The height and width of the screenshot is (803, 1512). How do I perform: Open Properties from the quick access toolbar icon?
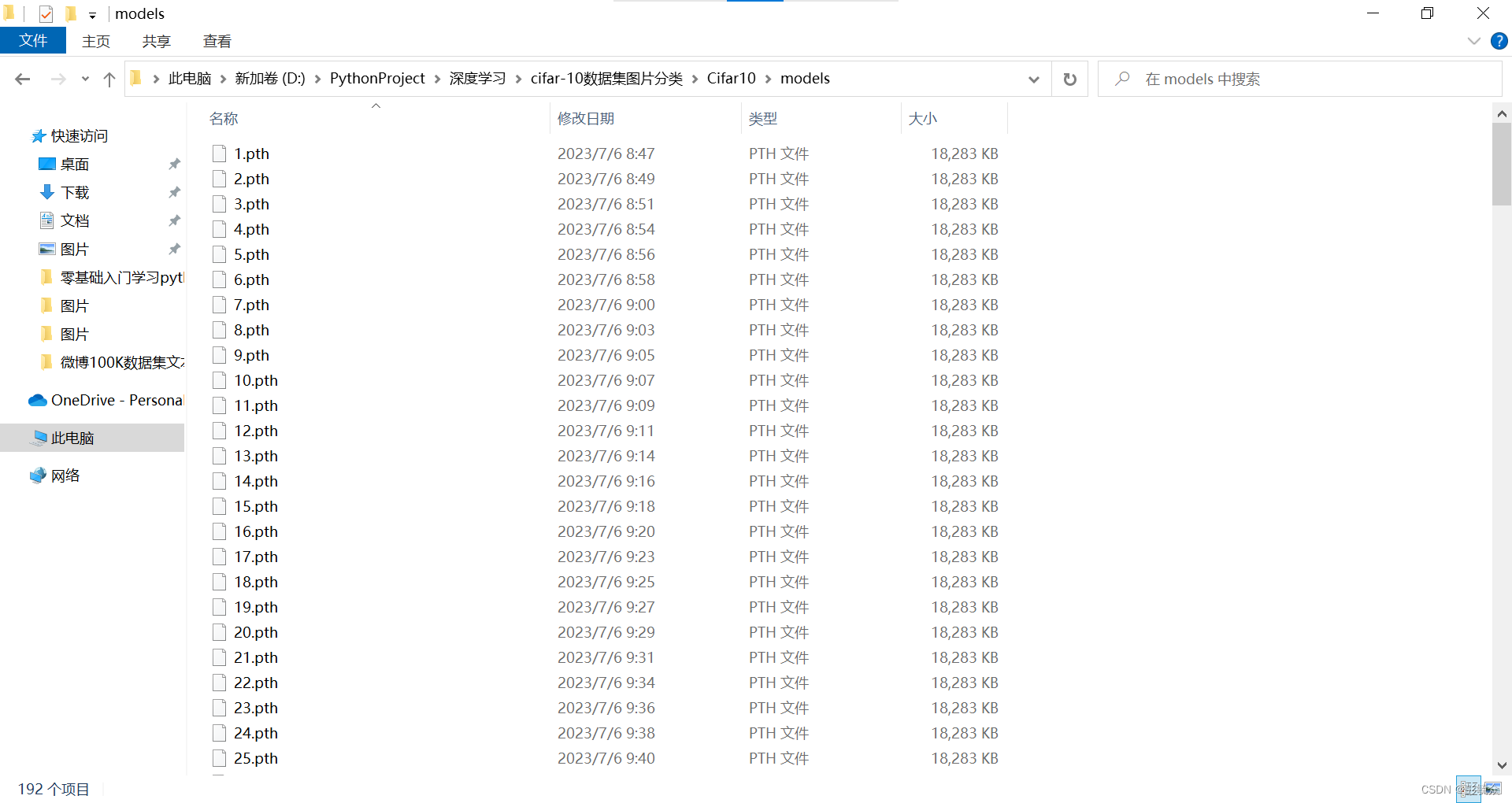point(45,13)
